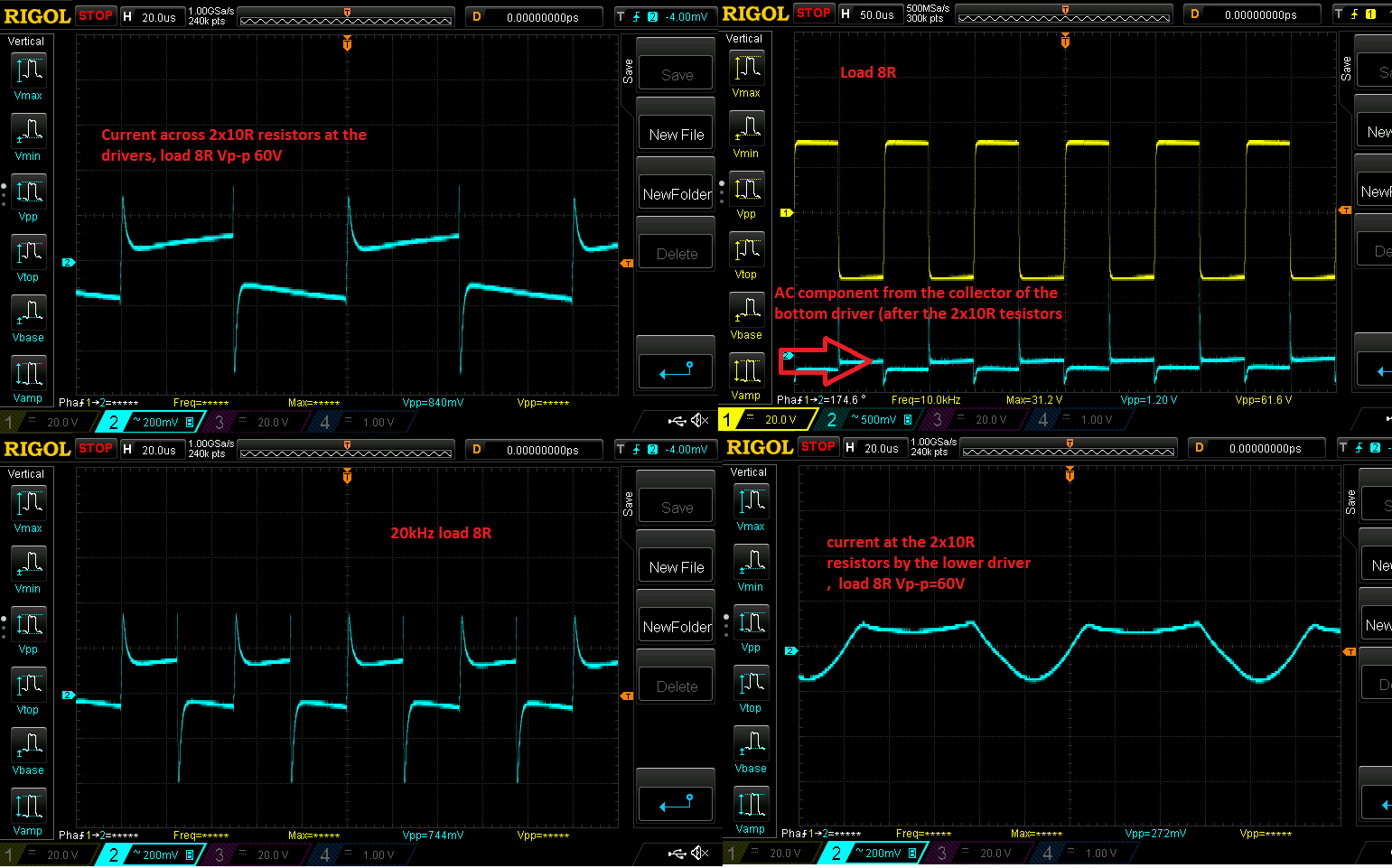Click the USB icon in the Vpp=840mV capture
The width and height of the screenshot is (1392, 868).
(677, 421)
